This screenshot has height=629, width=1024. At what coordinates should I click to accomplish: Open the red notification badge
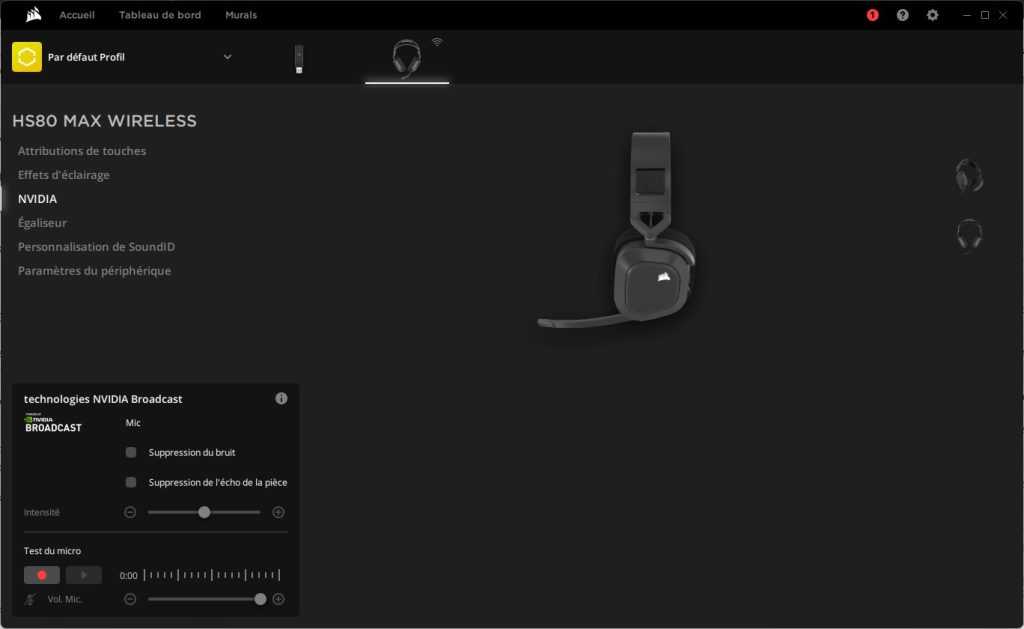point(872,15)
